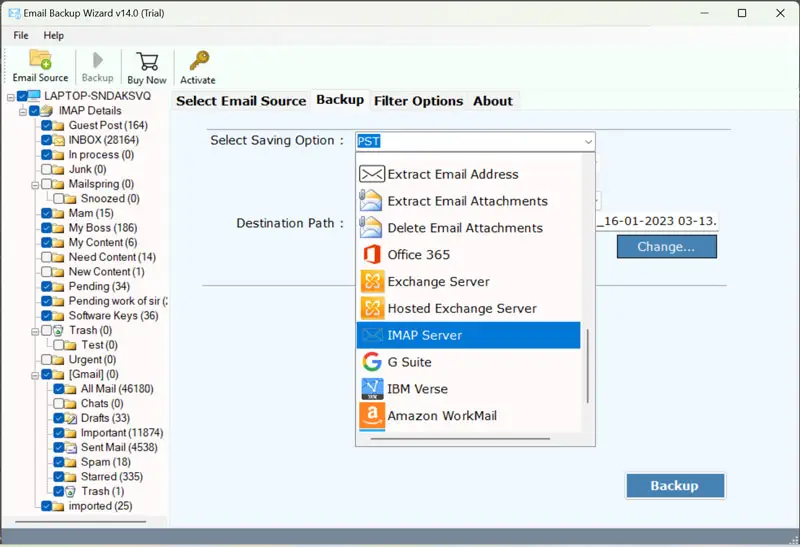Click the Change... button
800x547 pixels.
(x=666, y=246)
